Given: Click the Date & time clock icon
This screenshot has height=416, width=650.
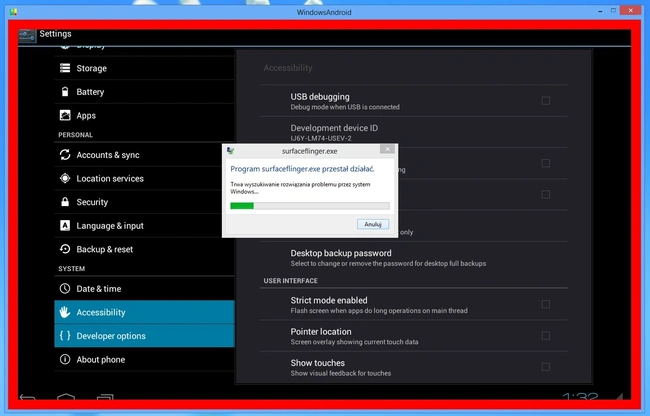Looking at the screenshot, I should click(65, 288).
